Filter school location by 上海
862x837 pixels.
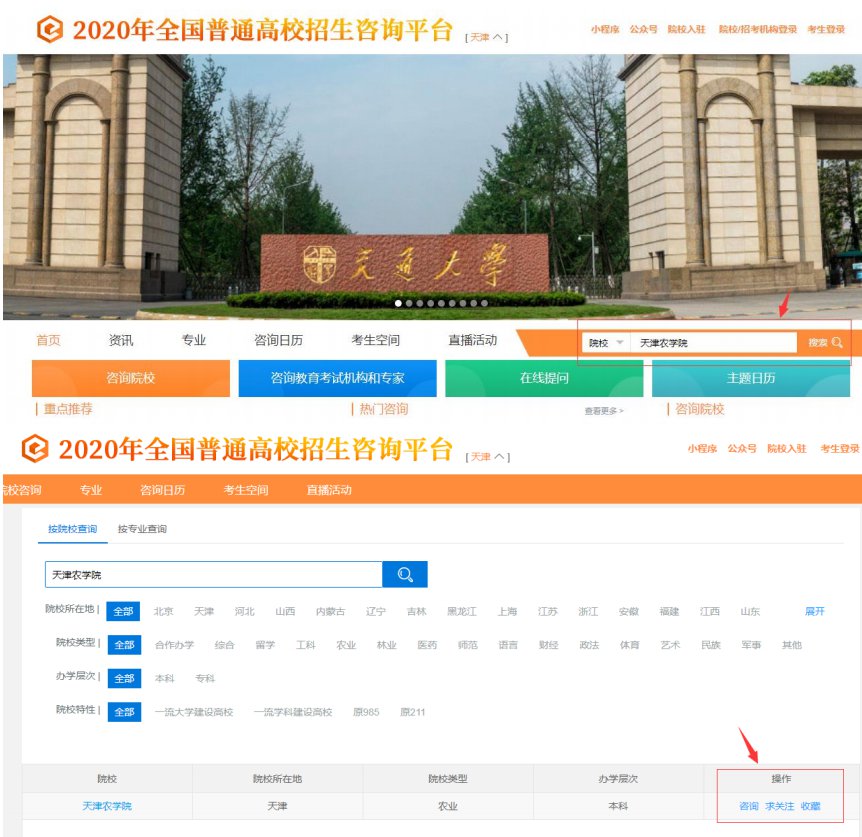click(x=507, y=611)
